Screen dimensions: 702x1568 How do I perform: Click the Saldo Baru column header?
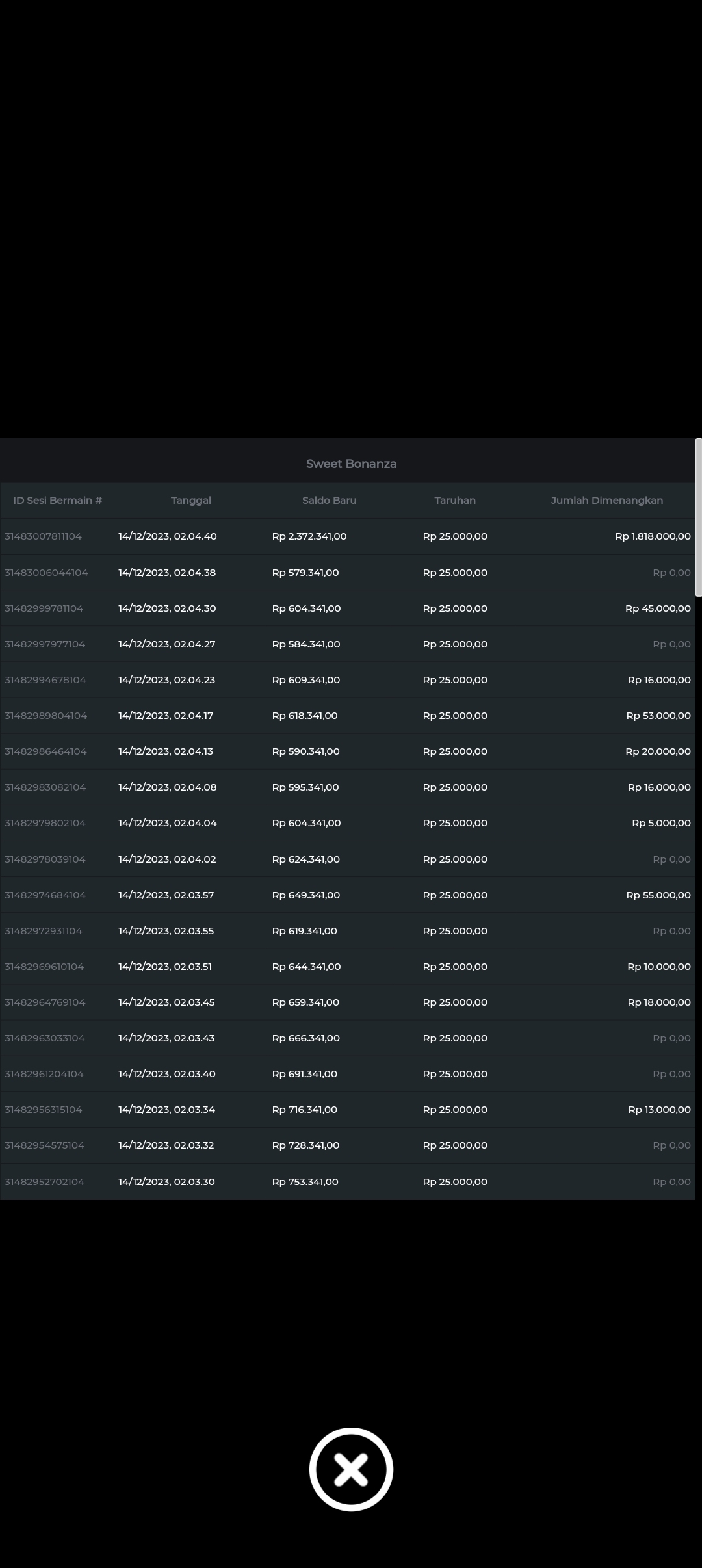tap(329, 500)
